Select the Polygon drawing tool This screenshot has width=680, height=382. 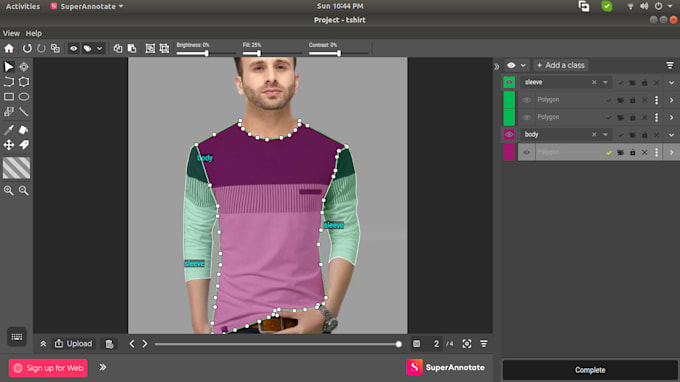point(24,82)
